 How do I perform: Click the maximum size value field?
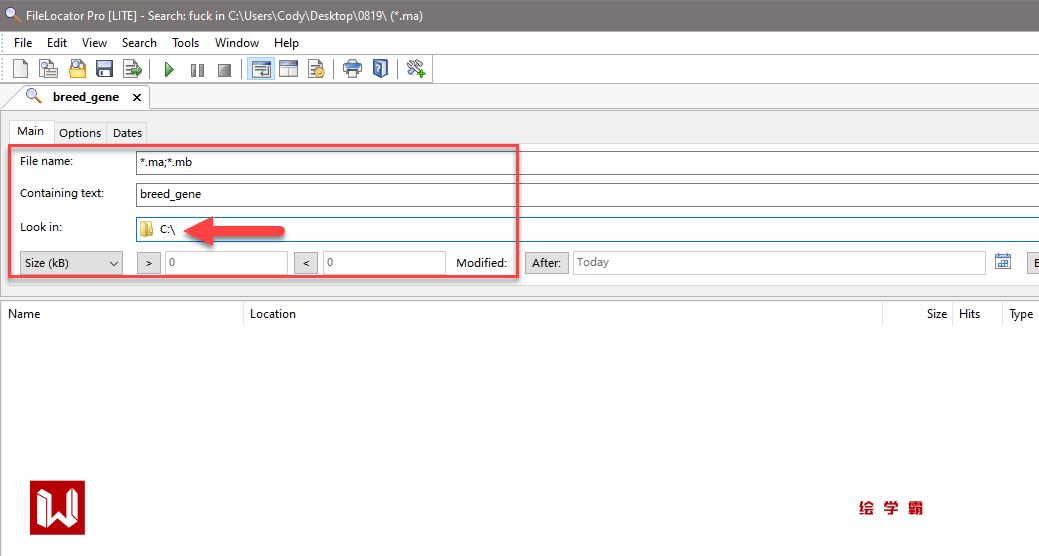click(x=384, y=262)
